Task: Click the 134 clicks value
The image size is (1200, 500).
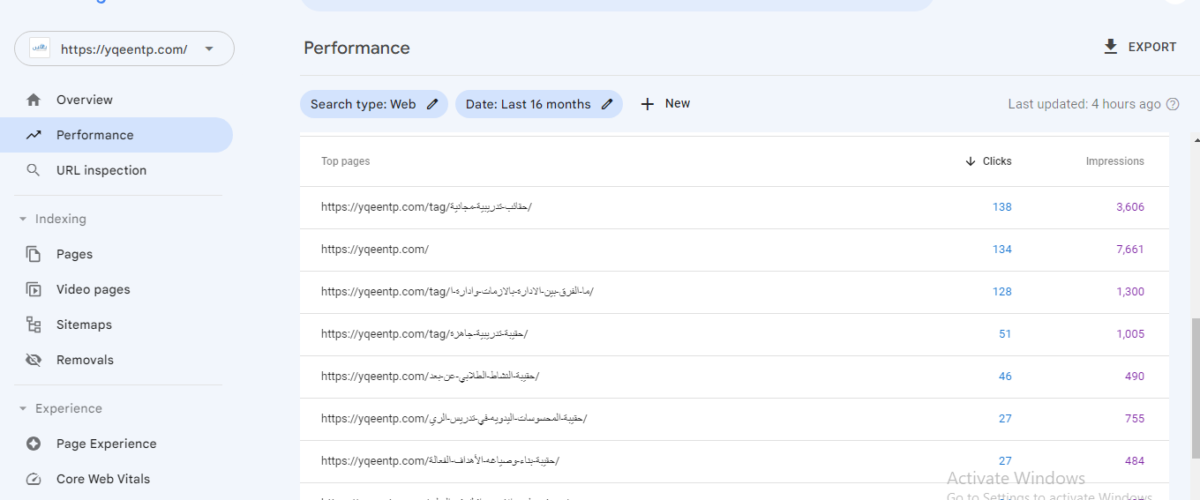Action: 1002,250
